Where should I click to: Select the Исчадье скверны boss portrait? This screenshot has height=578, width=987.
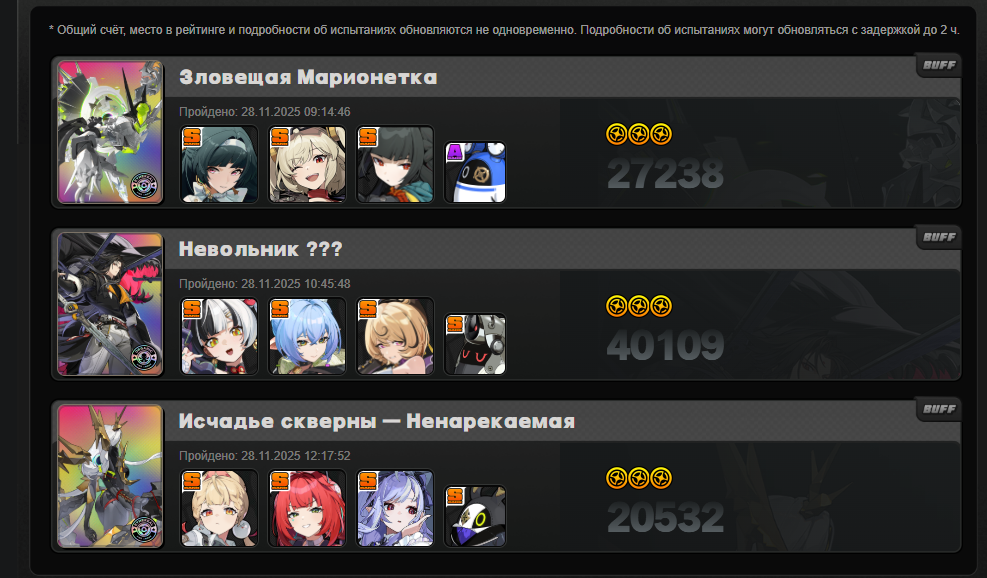[x=110, y=476]
